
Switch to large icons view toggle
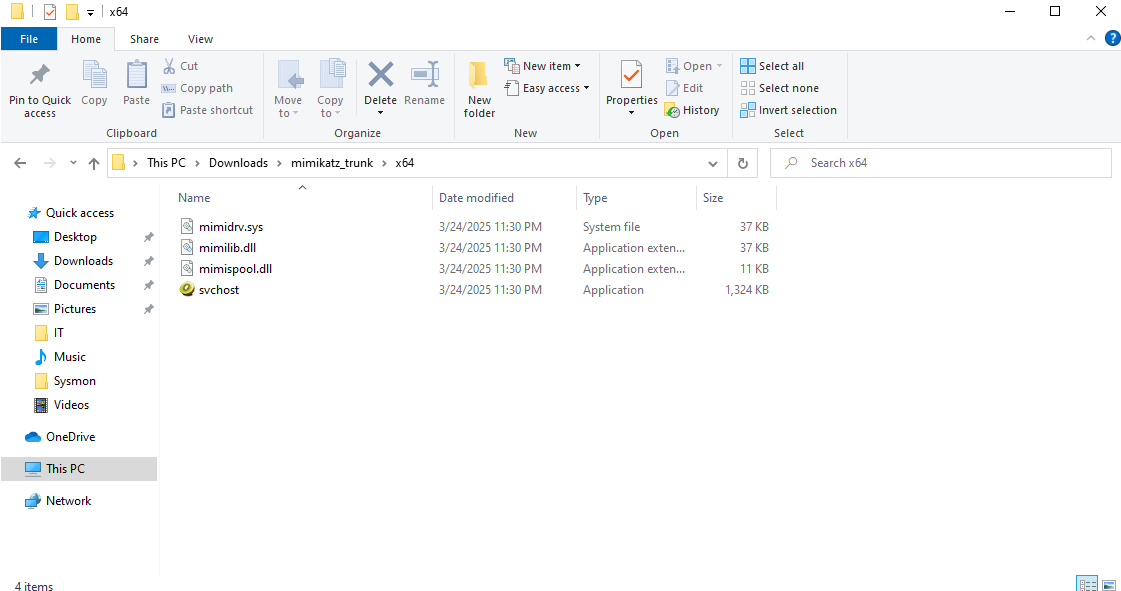pyautogui.click(x=1108, y=584)
